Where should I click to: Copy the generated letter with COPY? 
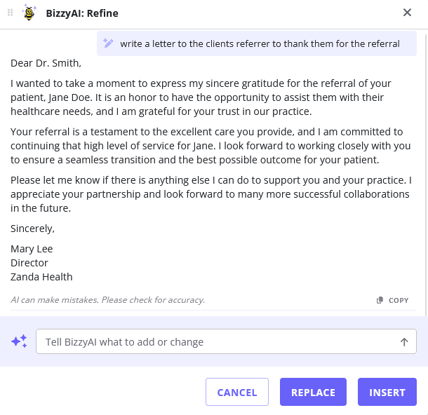point(392,300)
